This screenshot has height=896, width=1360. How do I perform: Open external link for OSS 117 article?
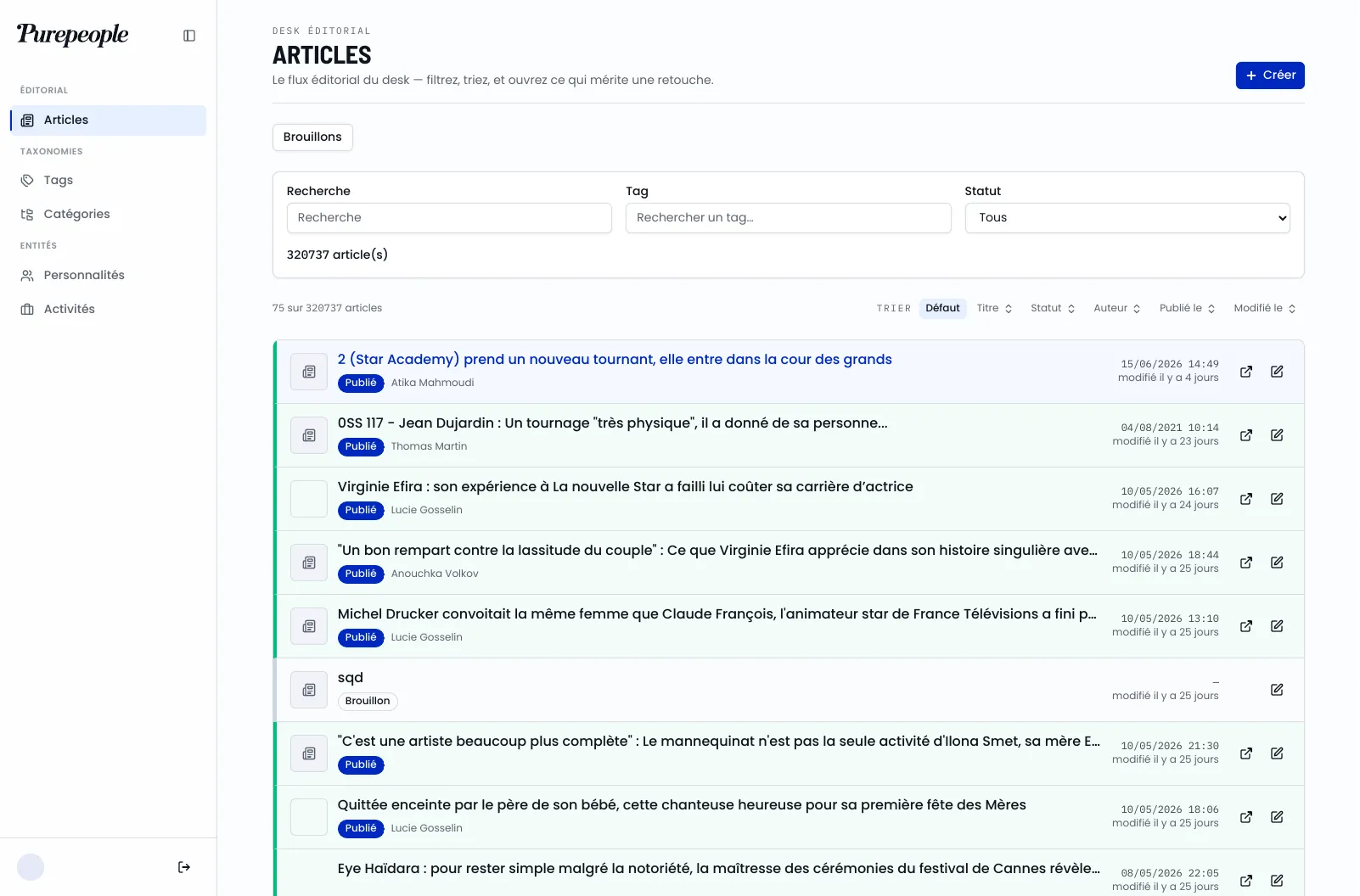[1246, 435]
